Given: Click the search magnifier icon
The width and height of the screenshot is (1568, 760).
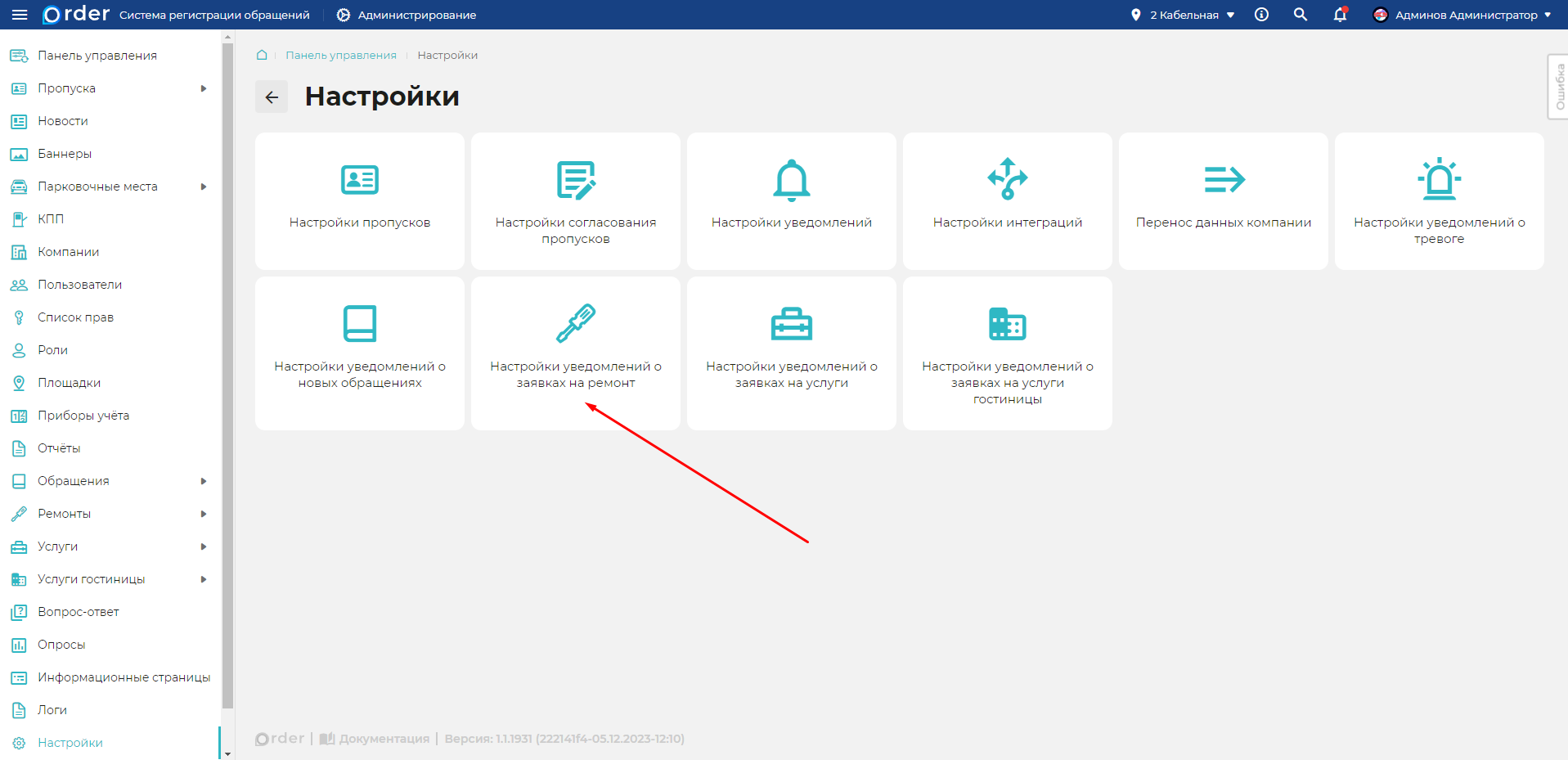Looking at the screenshot, I should coord(1300,15).
